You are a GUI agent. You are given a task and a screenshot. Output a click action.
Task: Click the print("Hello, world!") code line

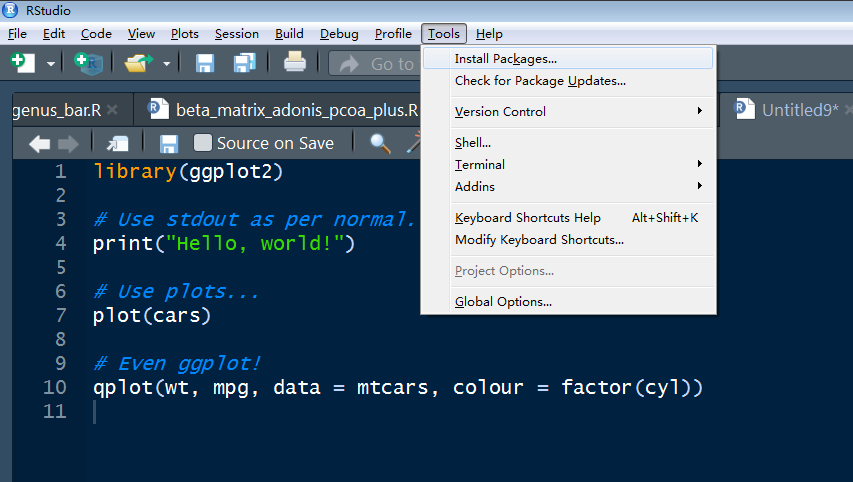pyautogui.click(x=224, y=243)
